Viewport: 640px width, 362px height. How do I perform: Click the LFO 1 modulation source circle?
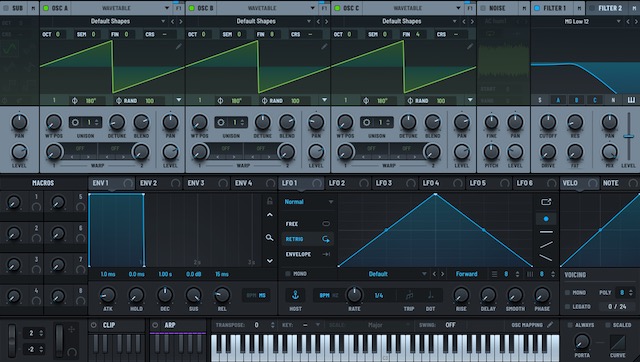[x=317, y=183]
